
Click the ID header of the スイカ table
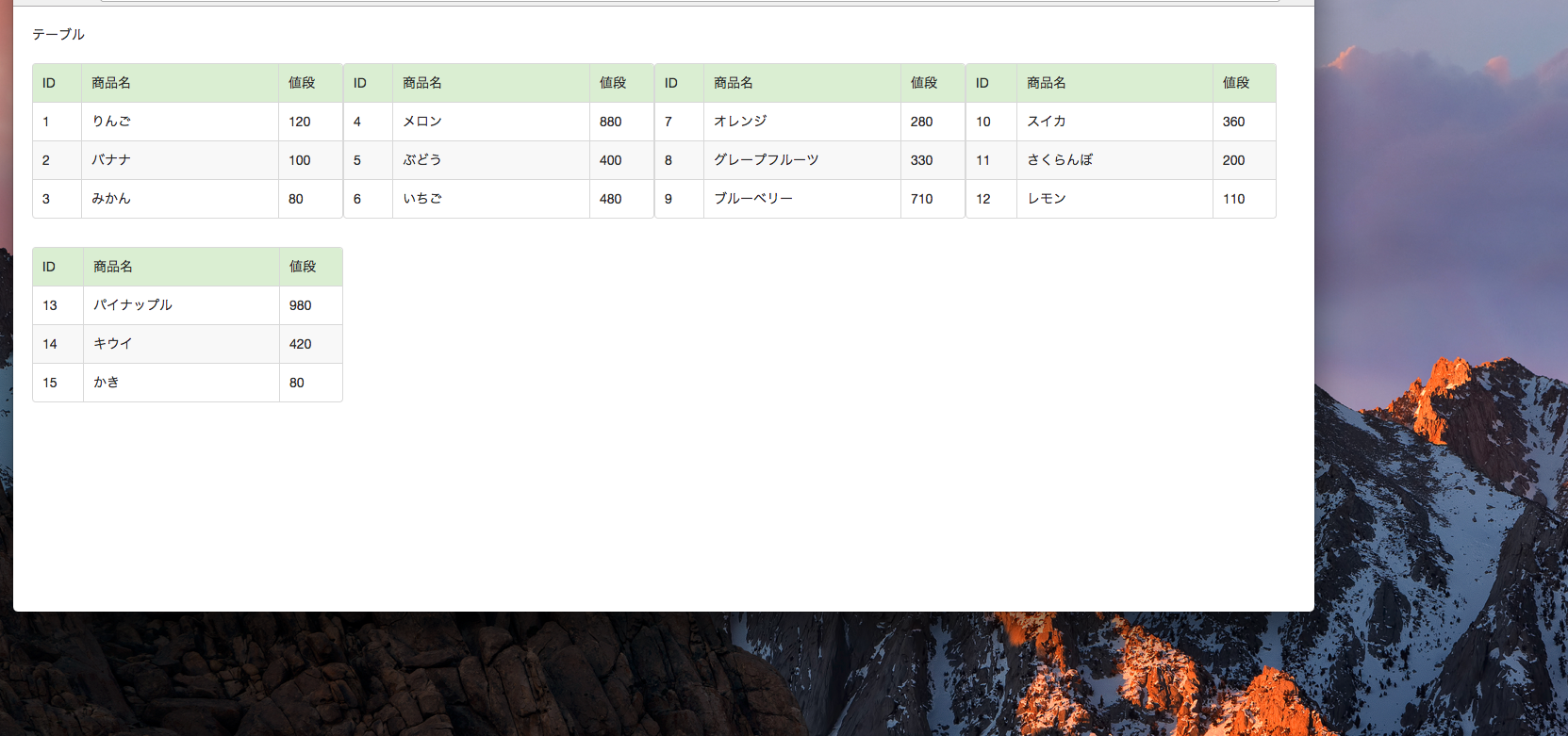pos(992,83)
